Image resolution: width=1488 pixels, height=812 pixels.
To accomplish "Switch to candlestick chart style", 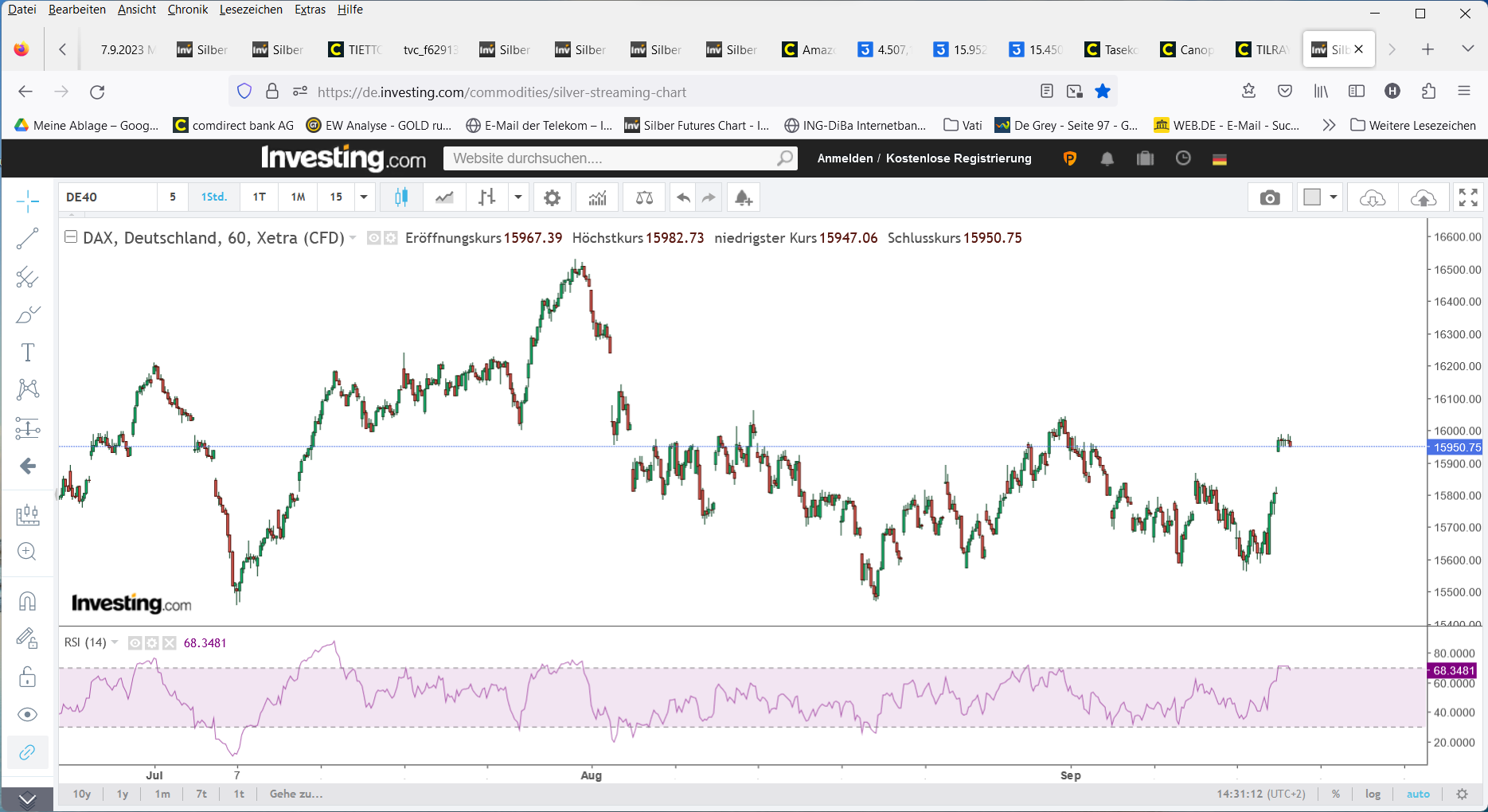I will tap(401, 197).
